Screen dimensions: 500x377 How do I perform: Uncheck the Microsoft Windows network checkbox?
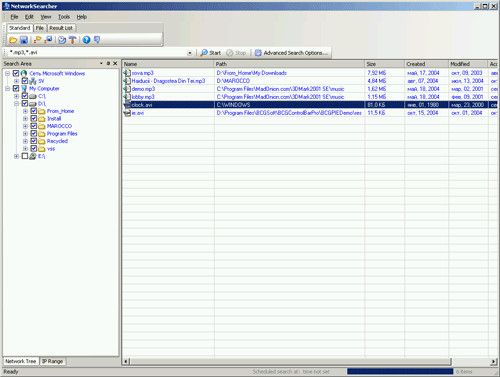(16, 73)
